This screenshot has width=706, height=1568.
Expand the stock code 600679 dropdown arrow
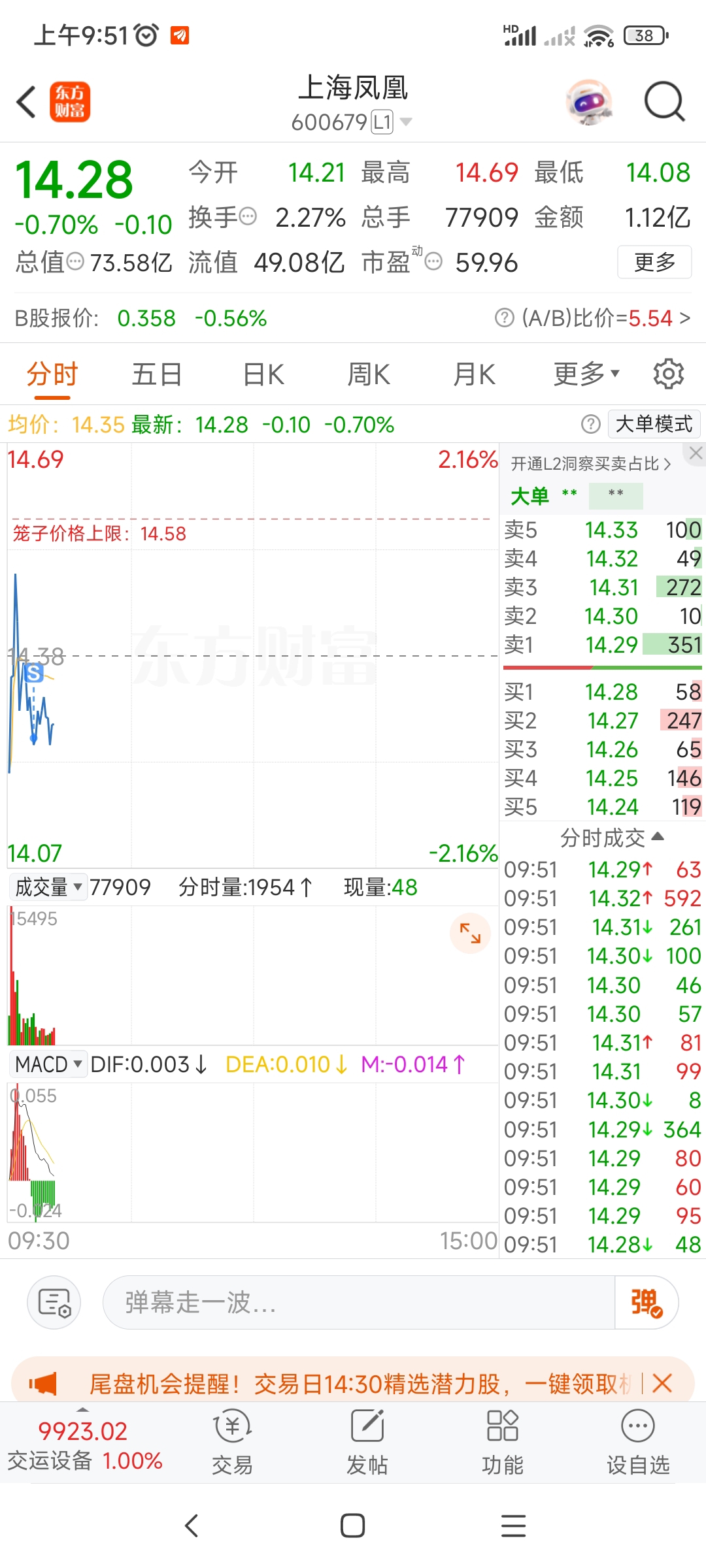pyautogui.click(x=406, y=122)
